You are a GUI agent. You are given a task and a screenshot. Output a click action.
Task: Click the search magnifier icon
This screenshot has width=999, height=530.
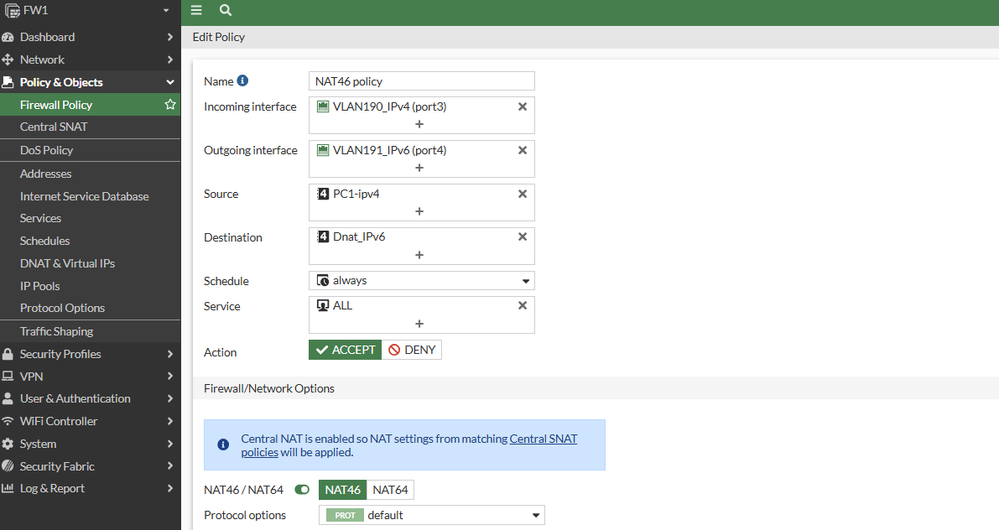225,10
